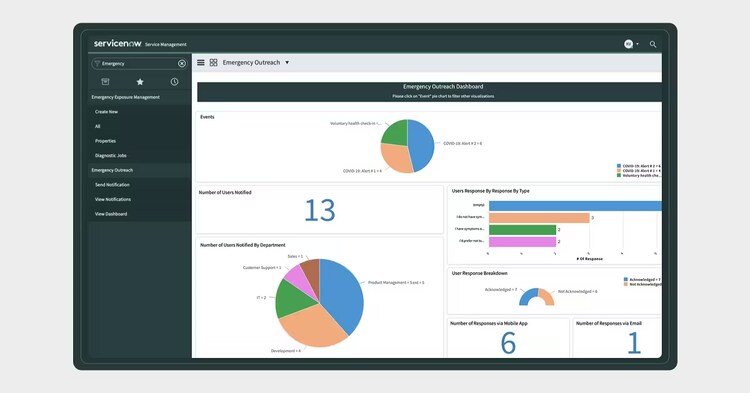
Task: Click the filter funnel icon in navigator
Action: click(97, 64)
